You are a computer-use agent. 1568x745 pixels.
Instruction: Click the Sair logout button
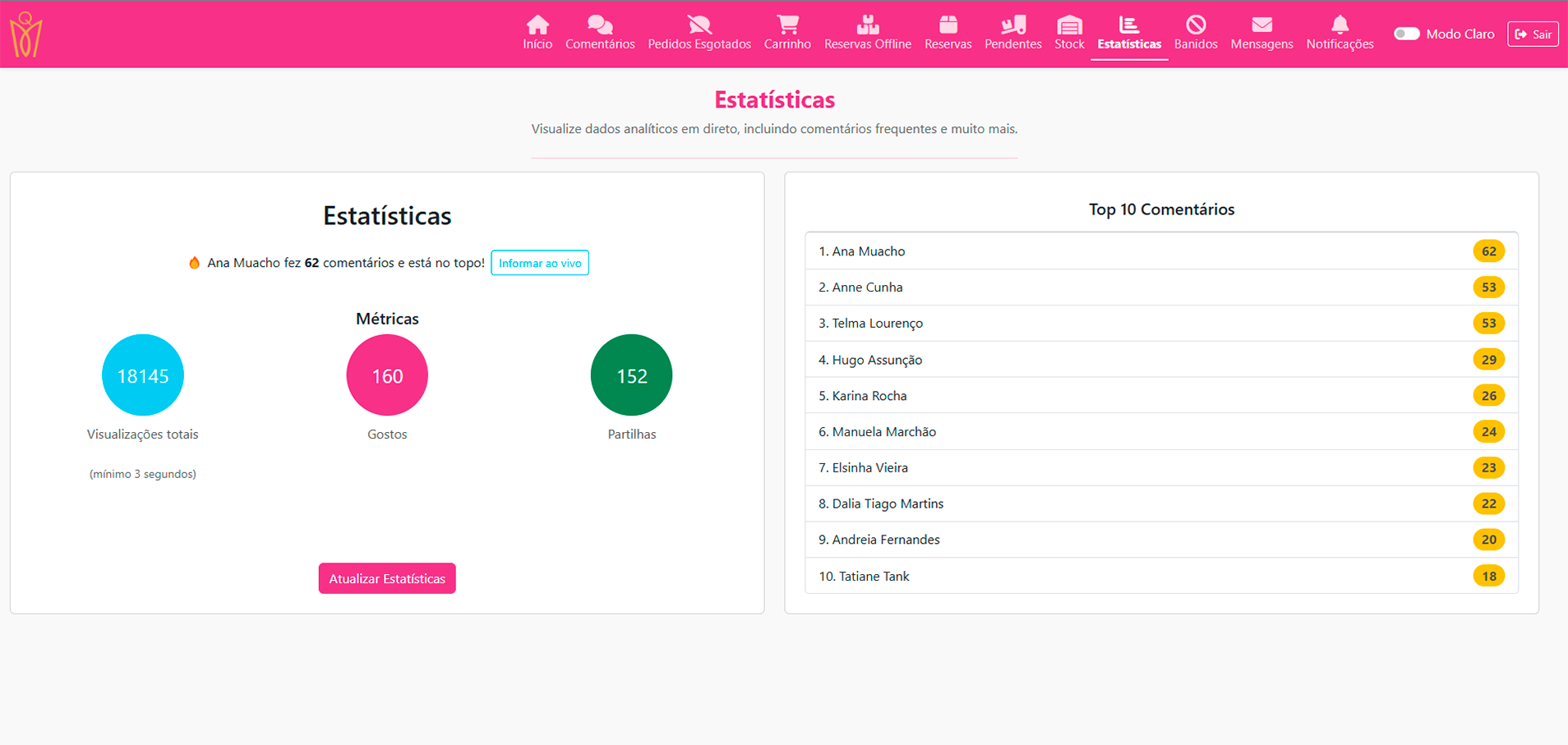[x=1533, y=34]
